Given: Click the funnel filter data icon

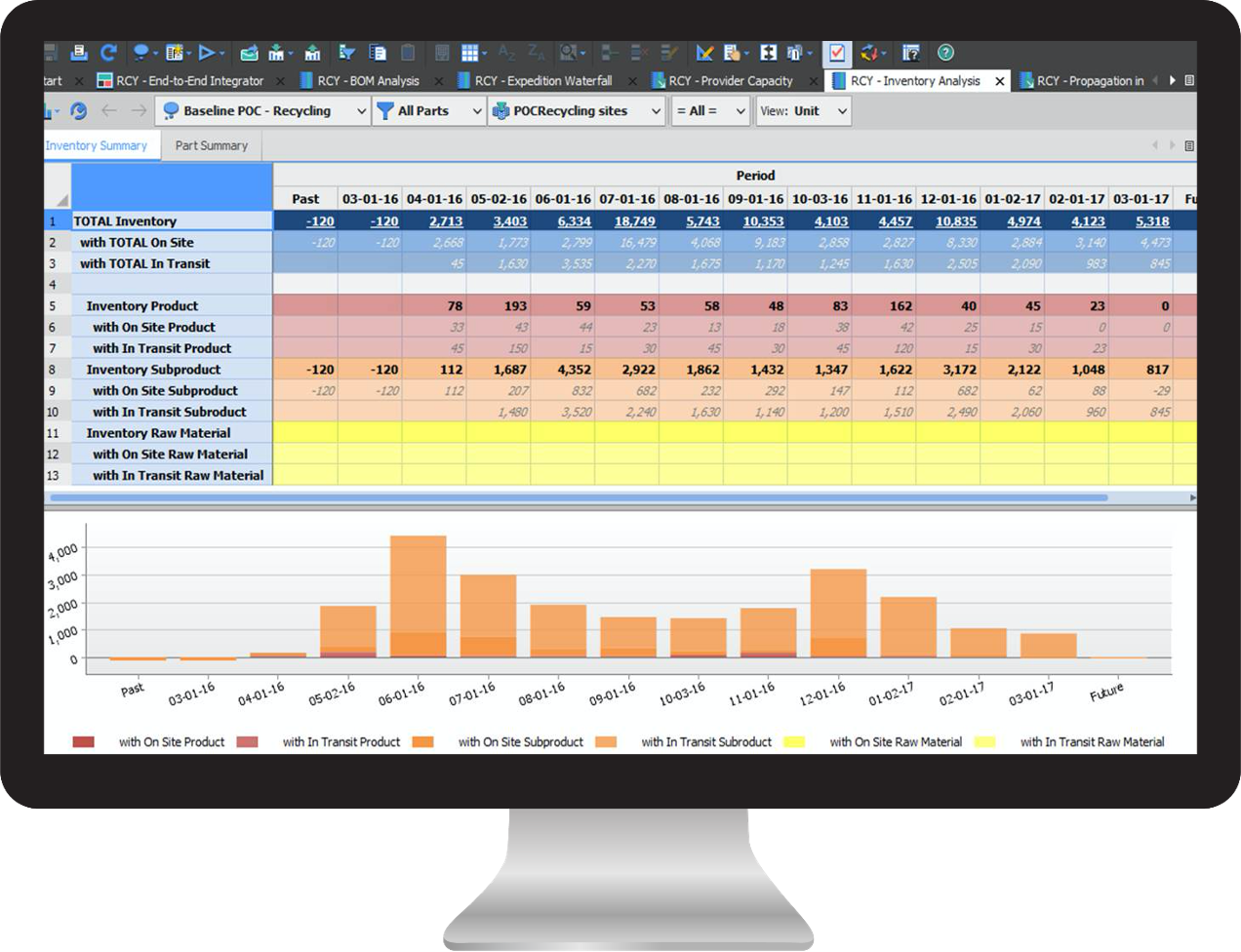Looking at the screenshot, I should pos(346,53).
